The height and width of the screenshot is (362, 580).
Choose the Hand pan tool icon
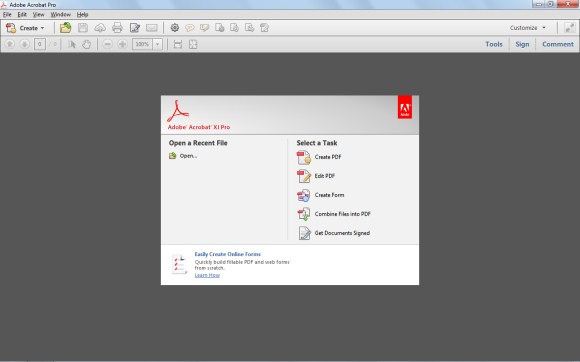[87, 44]
